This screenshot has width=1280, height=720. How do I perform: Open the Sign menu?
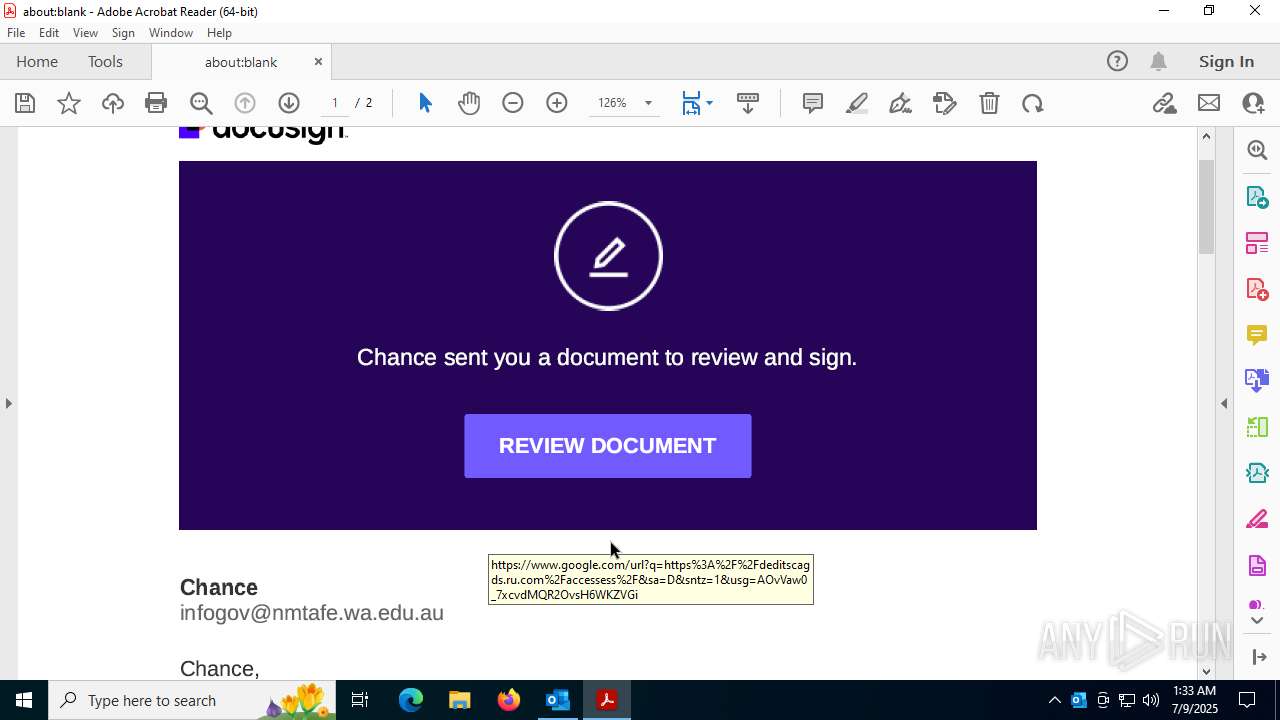point(123,33)
